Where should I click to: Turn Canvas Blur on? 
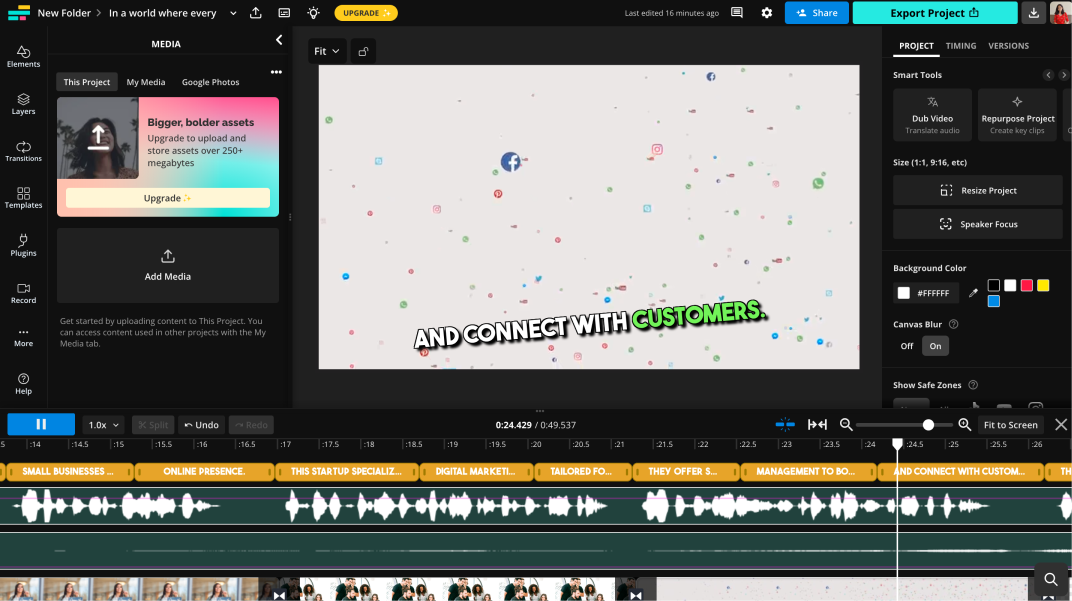(x=935, y=346)
